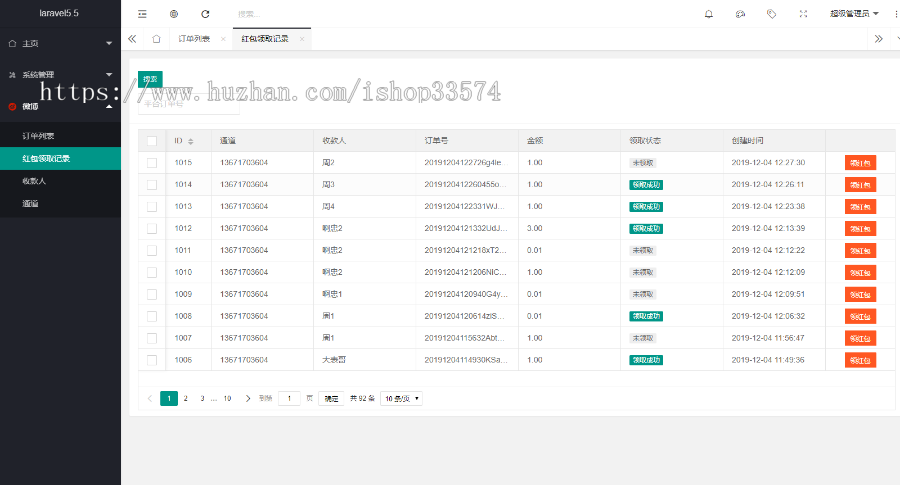Check the row checkbox for ID 1007
The width and height of the screenshot is (900, 485).
(152, 339)
